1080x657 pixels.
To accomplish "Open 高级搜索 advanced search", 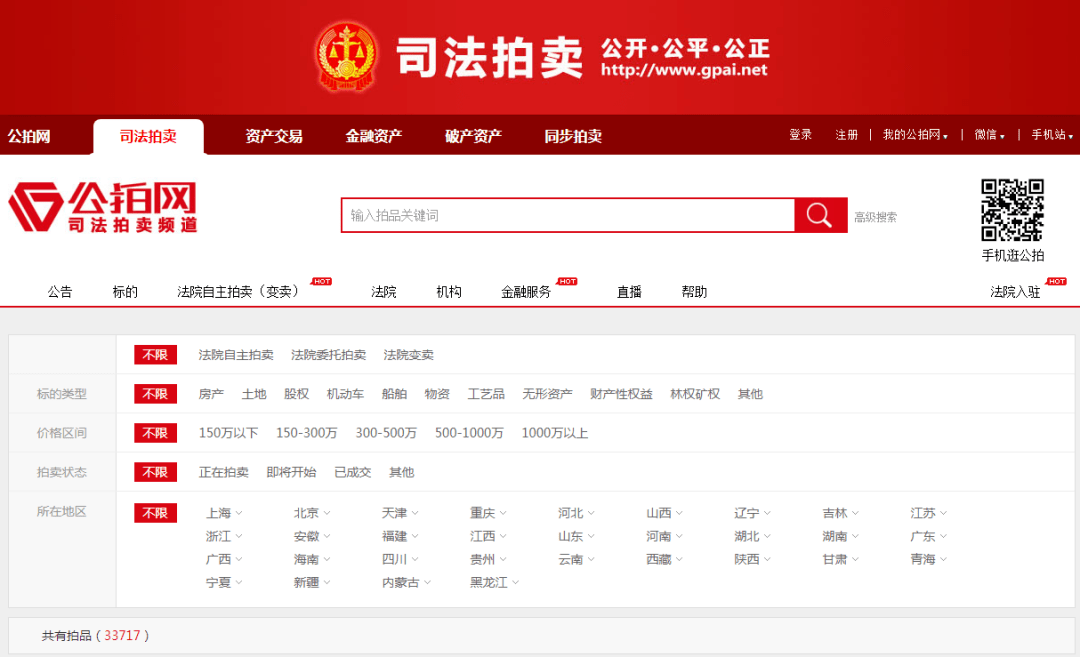I will (875, 217).
